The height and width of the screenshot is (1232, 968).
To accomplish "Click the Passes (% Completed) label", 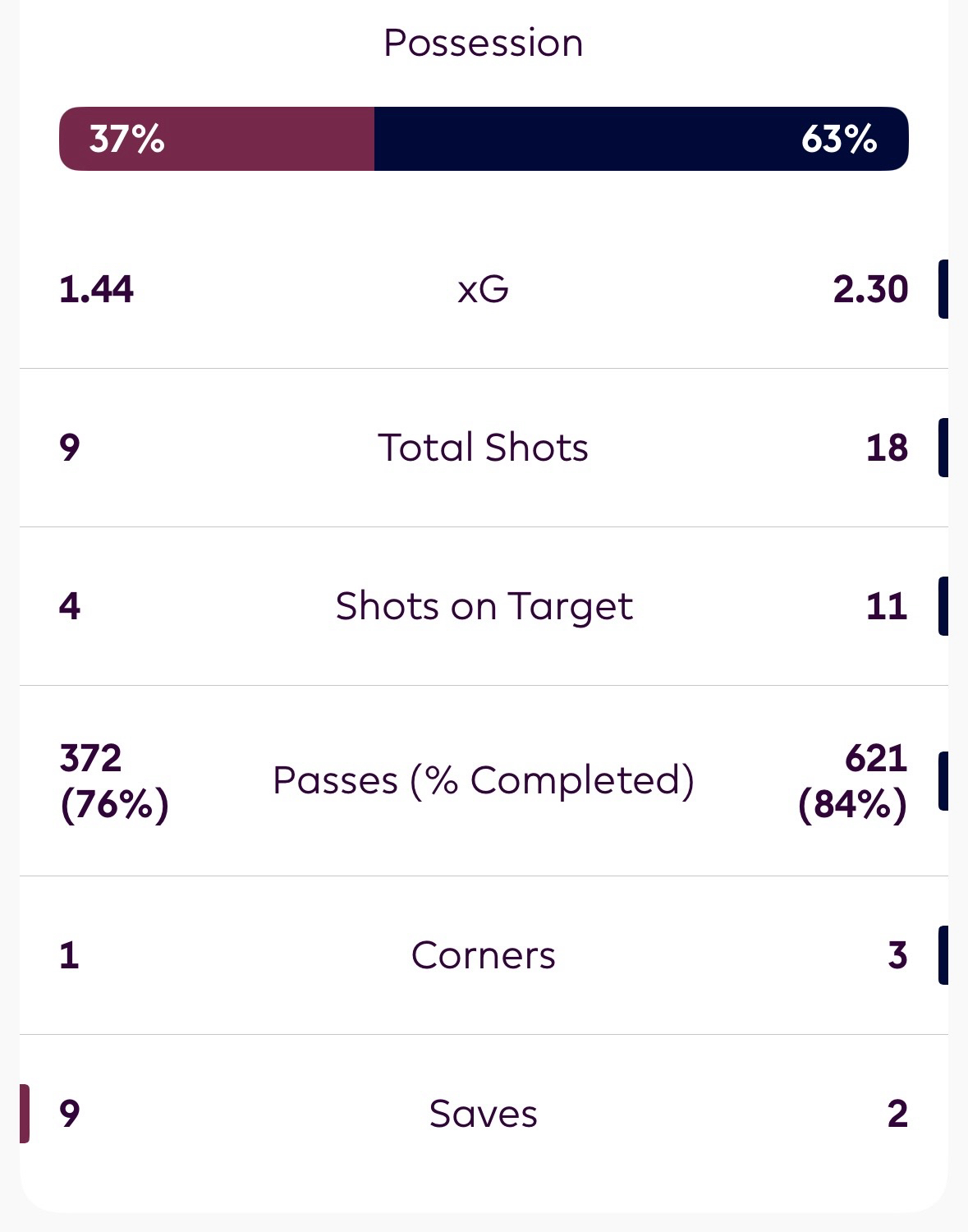I will pyautogui.click(x=484, y=780).
